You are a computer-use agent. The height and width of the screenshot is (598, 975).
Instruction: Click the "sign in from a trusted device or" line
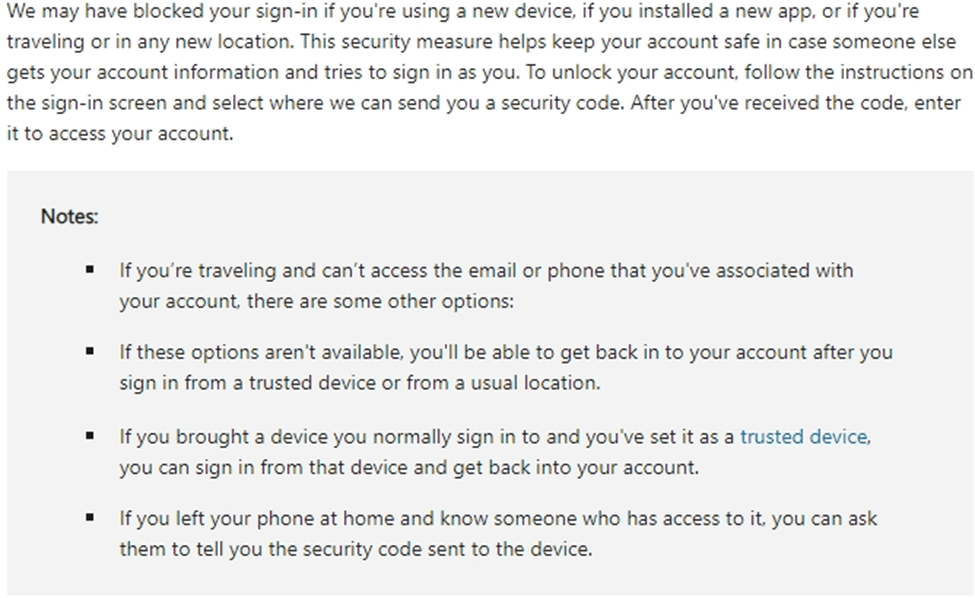(359, 383)
